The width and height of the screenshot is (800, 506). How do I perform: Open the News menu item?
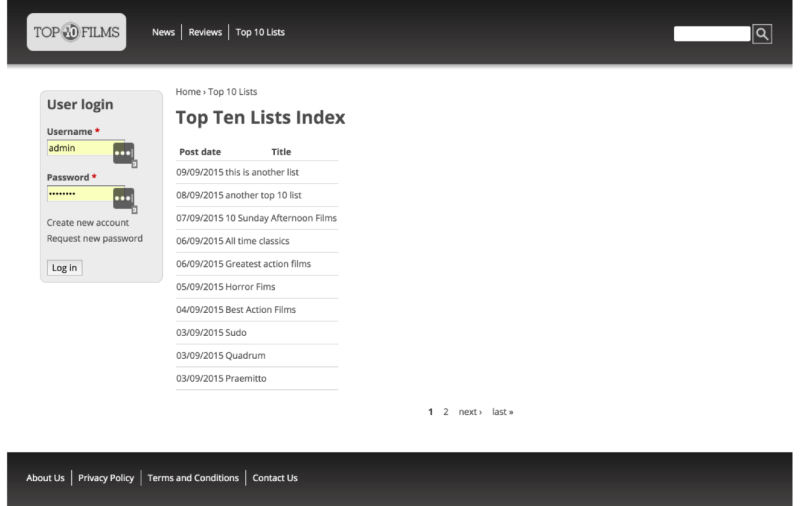pos(163,32)
